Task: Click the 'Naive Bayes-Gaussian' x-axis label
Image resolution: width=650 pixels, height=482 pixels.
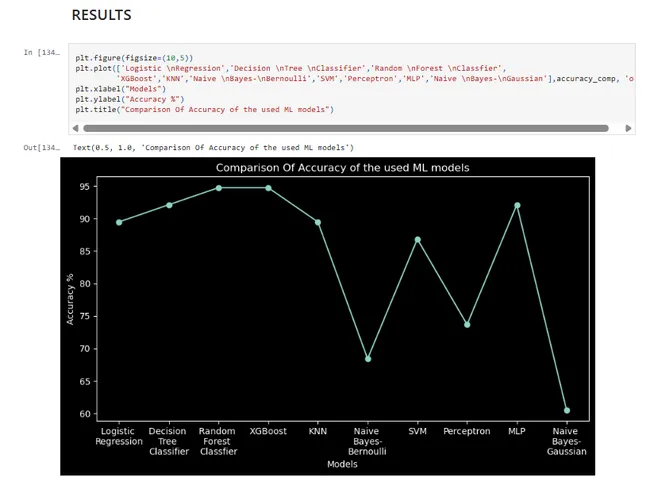Action: click(x=566, y=441)
